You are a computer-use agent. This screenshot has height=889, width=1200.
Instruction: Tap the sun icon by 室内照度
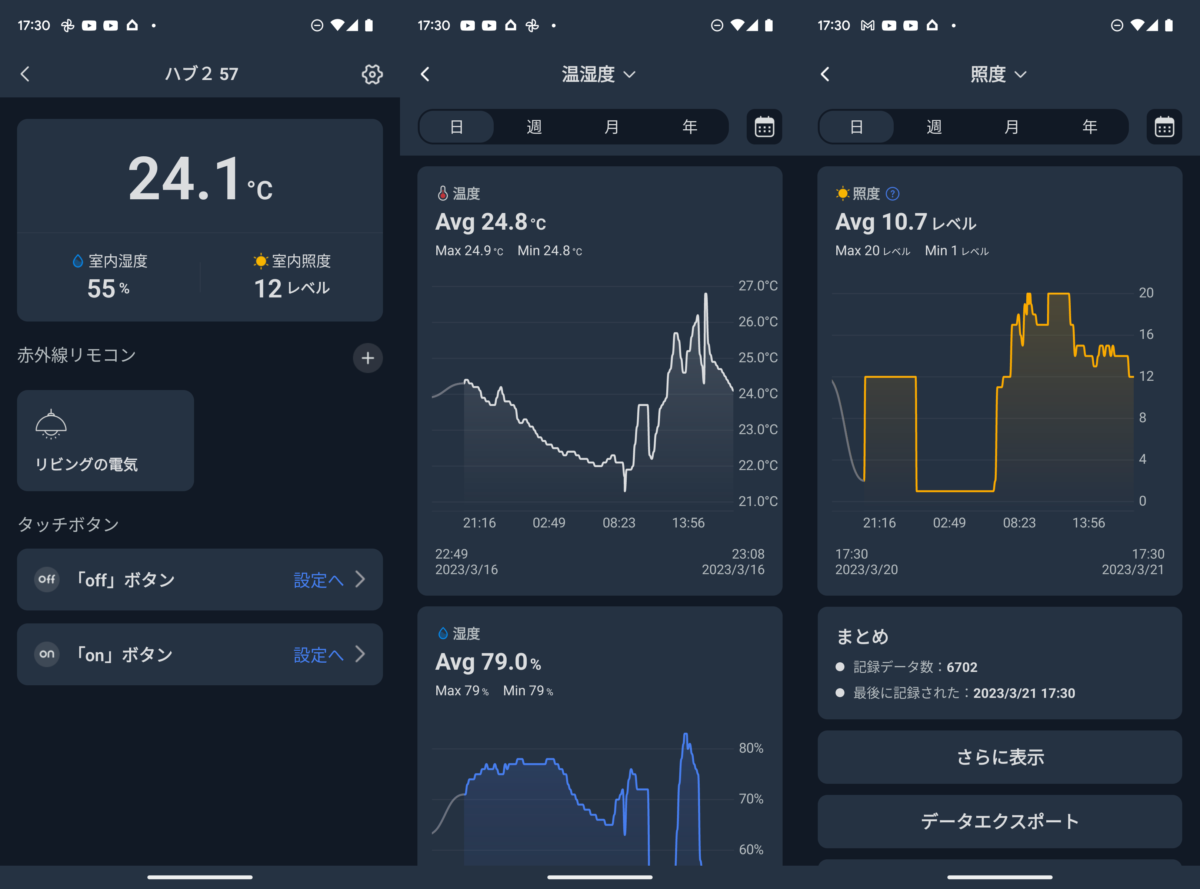click(261, 261)
